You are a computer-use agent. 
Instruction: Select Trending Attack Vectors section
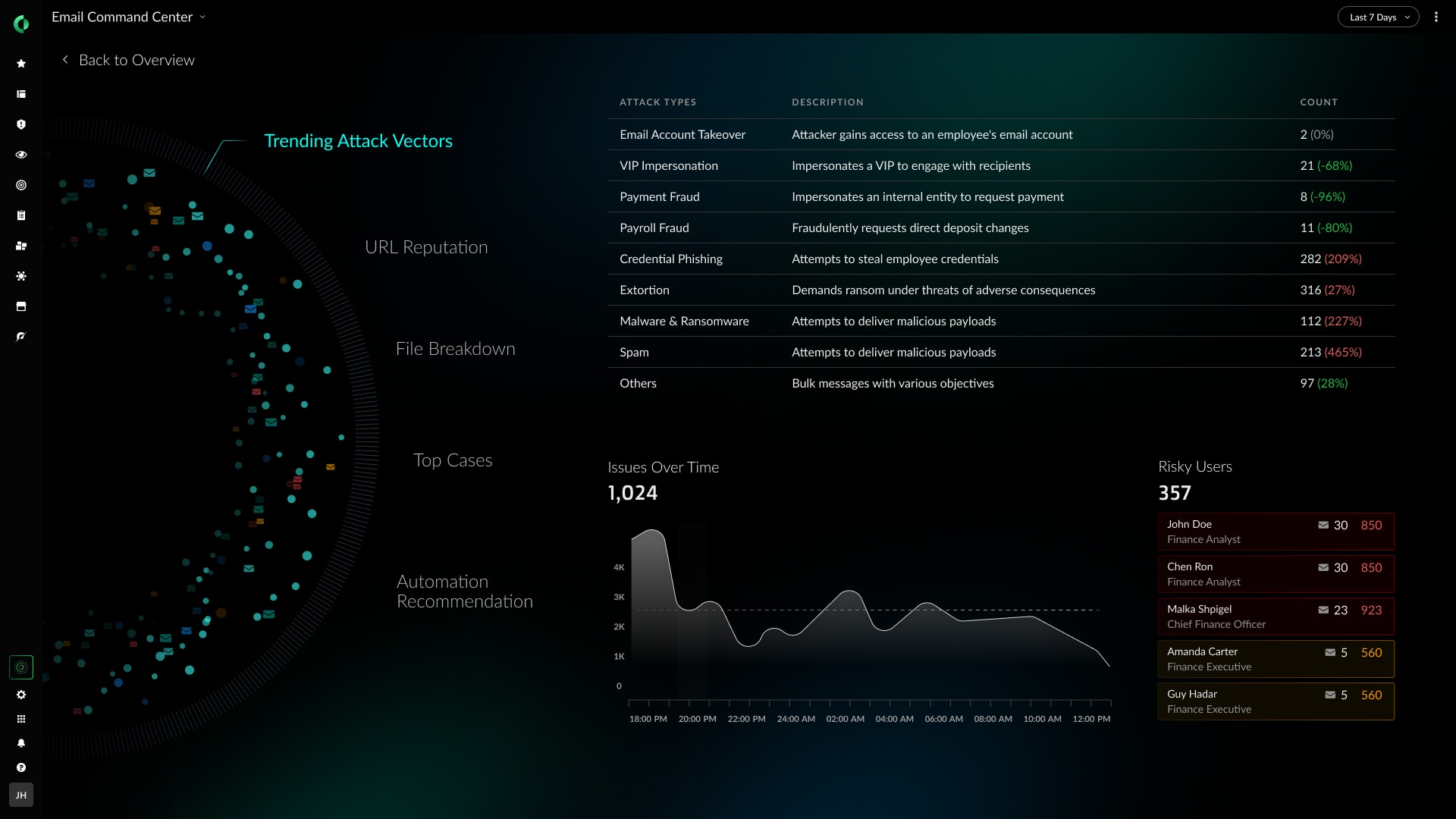pyautogui.click(x=358, y=140)
